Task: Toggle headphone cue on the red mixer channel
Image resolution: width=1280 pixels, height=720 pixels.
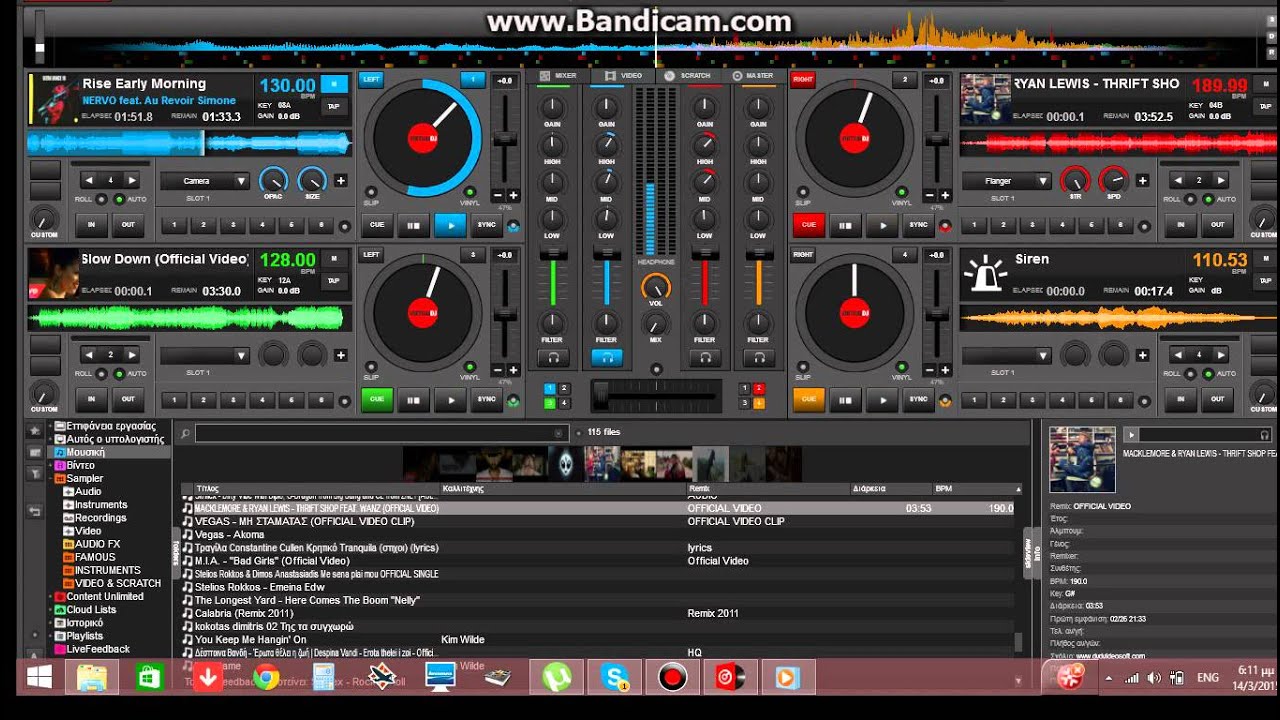Action: 705,357
